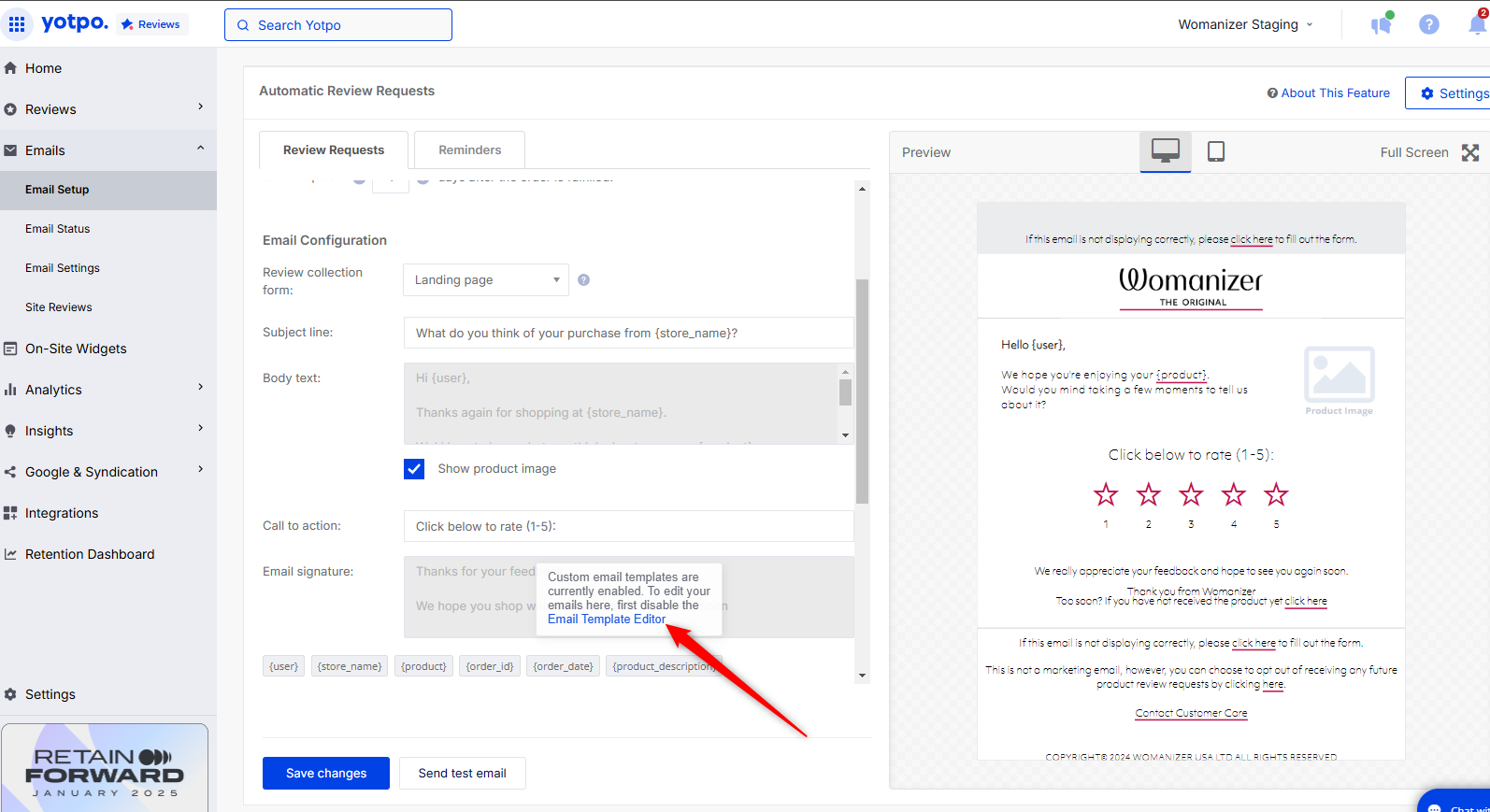Rate three stars in the email preview
The height and width of the screenshot is (812, 1490).
1191,494
